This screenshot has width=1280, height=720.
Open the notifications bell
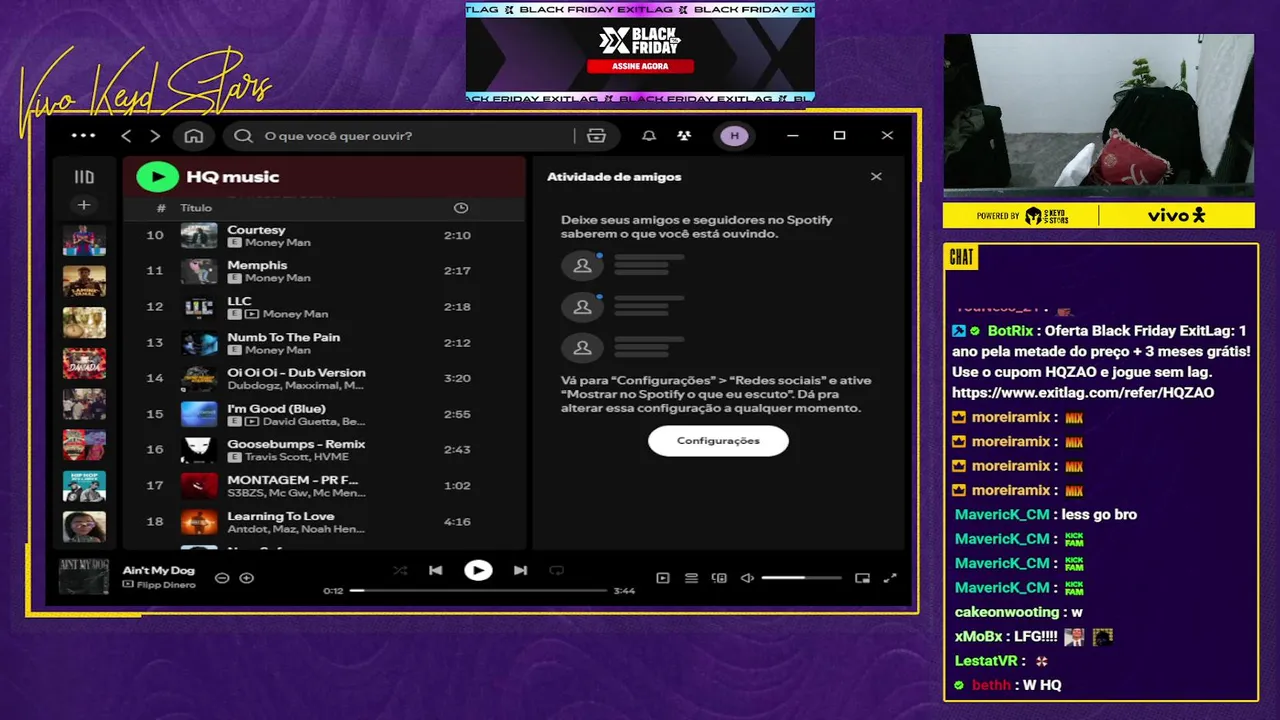click(649, 136)
